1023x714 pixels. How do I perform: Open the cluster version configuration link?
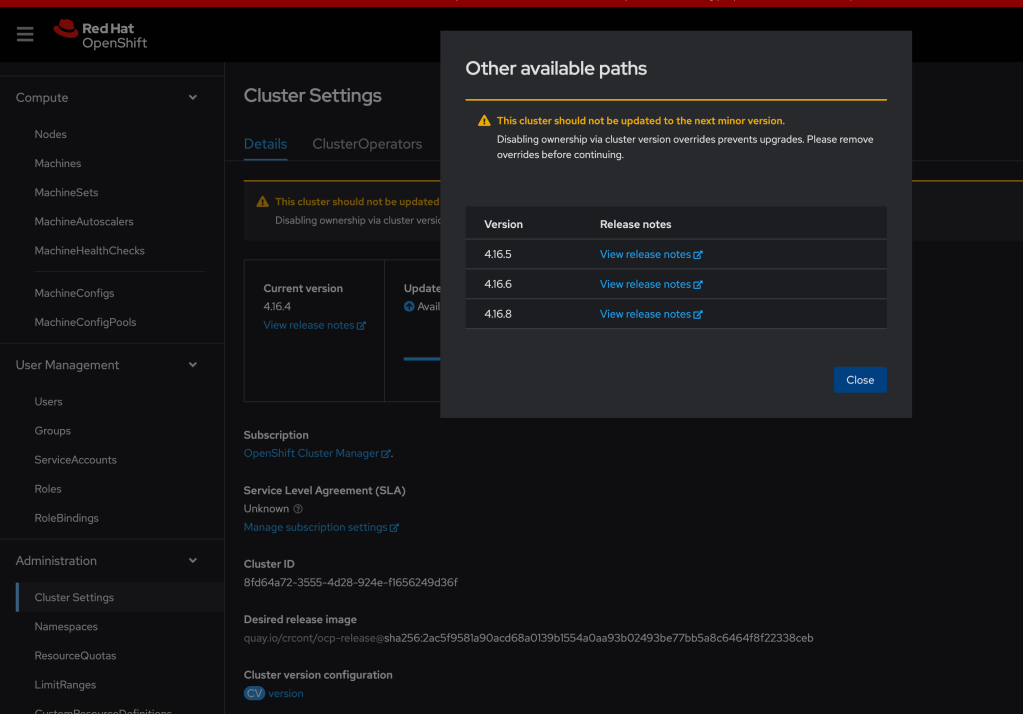pyautogui.click(x=286, y=694)
